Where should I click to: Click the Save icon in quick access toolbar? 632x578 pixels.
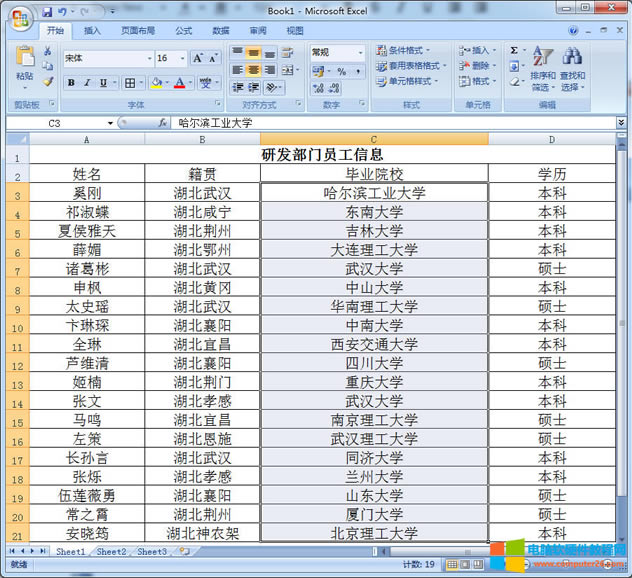tap(47, 11)
